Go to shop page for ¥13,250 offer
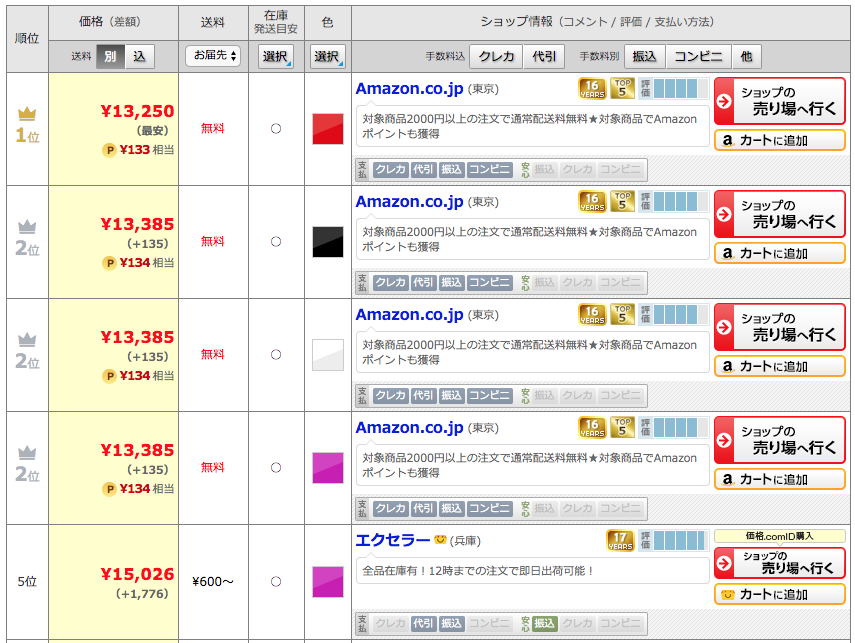The image size is (855, 643). click(780, 101)
